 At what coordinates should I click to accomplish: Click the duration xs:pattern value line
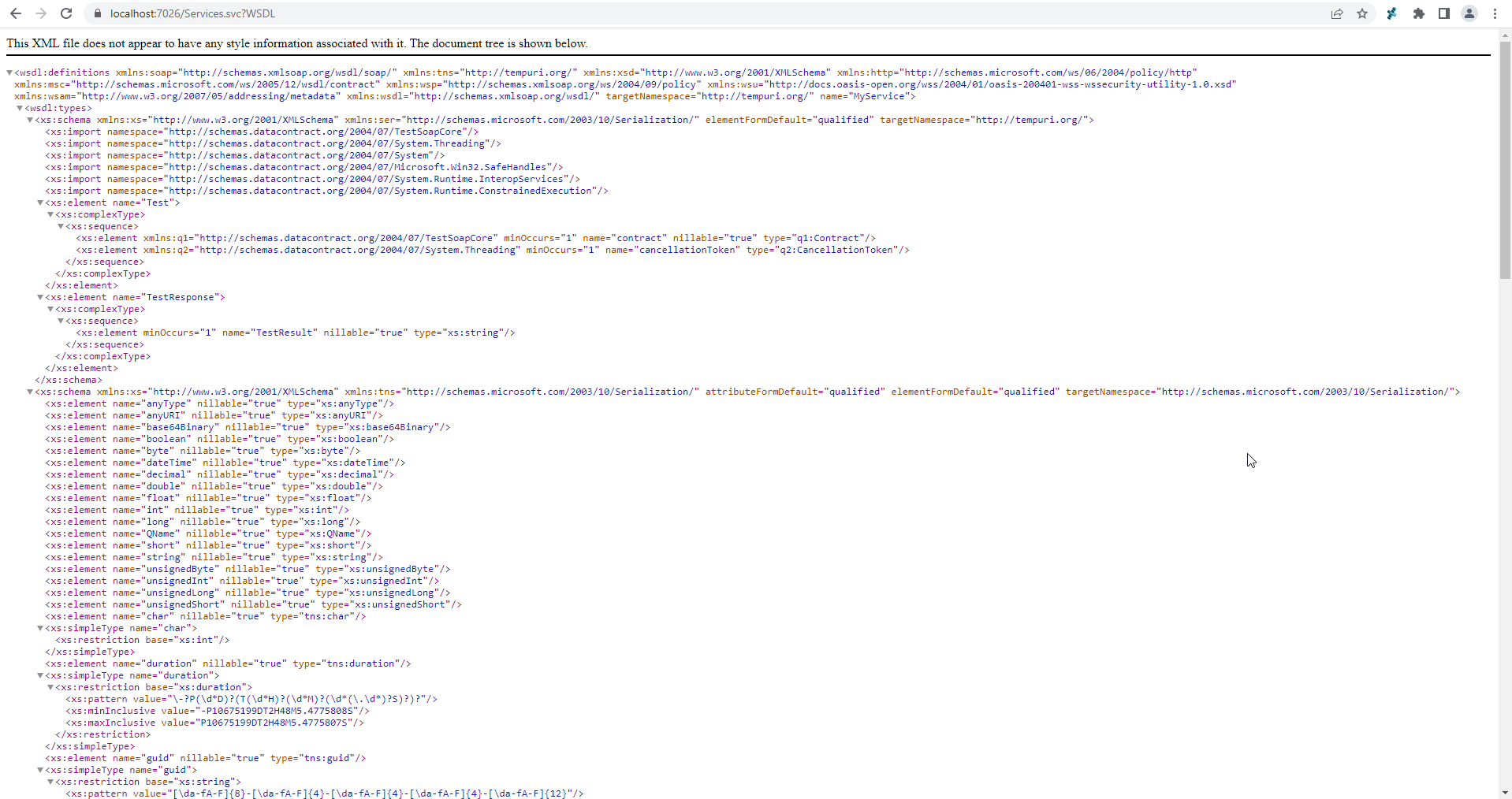pos(251,699)
